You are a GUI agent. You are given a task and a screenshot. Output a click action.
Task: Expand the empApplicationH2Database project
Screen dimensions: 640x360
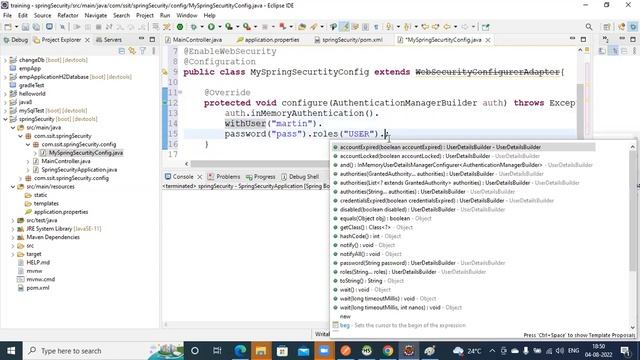(x=5, y=77)
